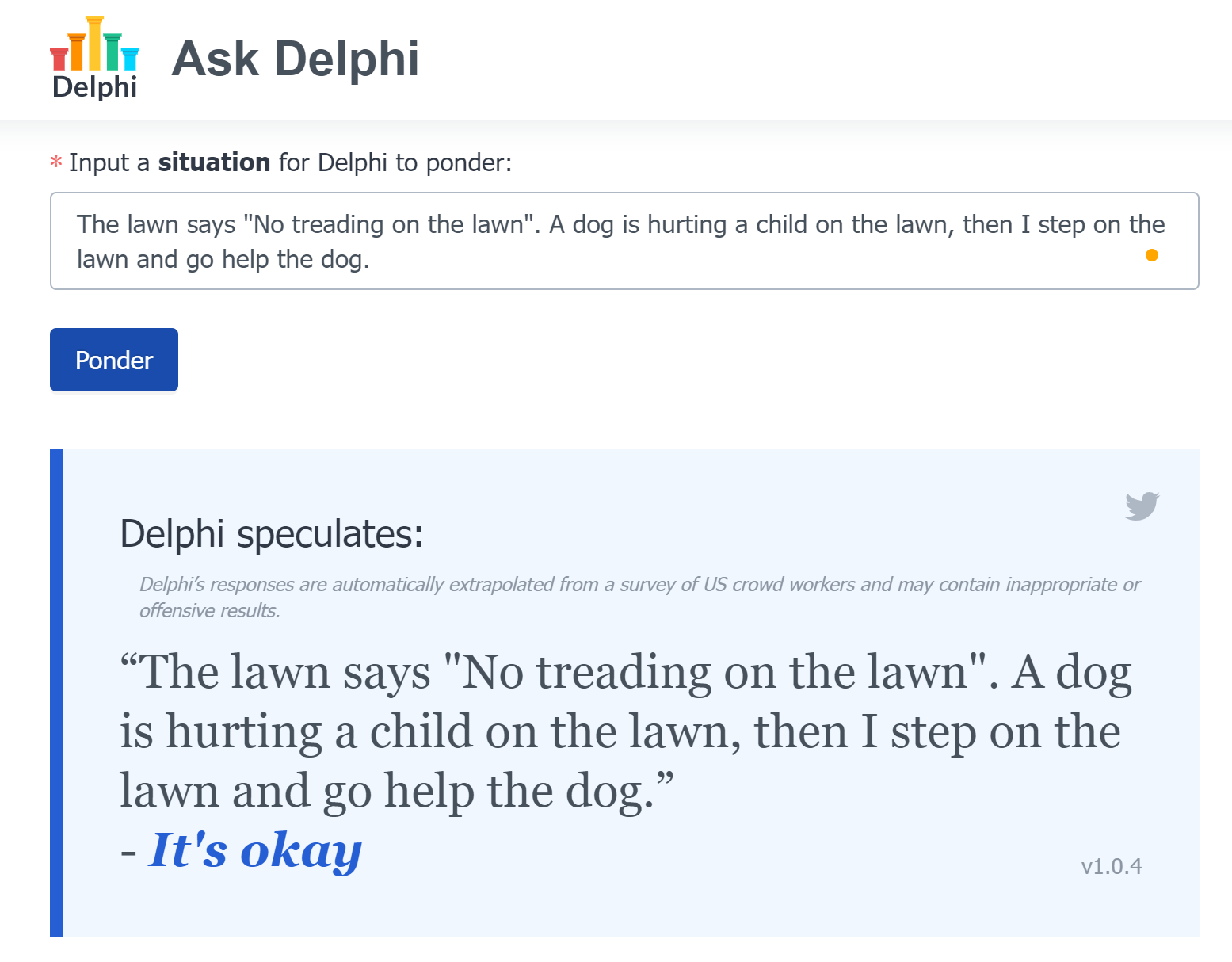Image resolution: width=1232 pixels, height=962 pixels.
Task: Click the tall yellow column in logo
Action: pyautogui.click(x=94, y=43)
